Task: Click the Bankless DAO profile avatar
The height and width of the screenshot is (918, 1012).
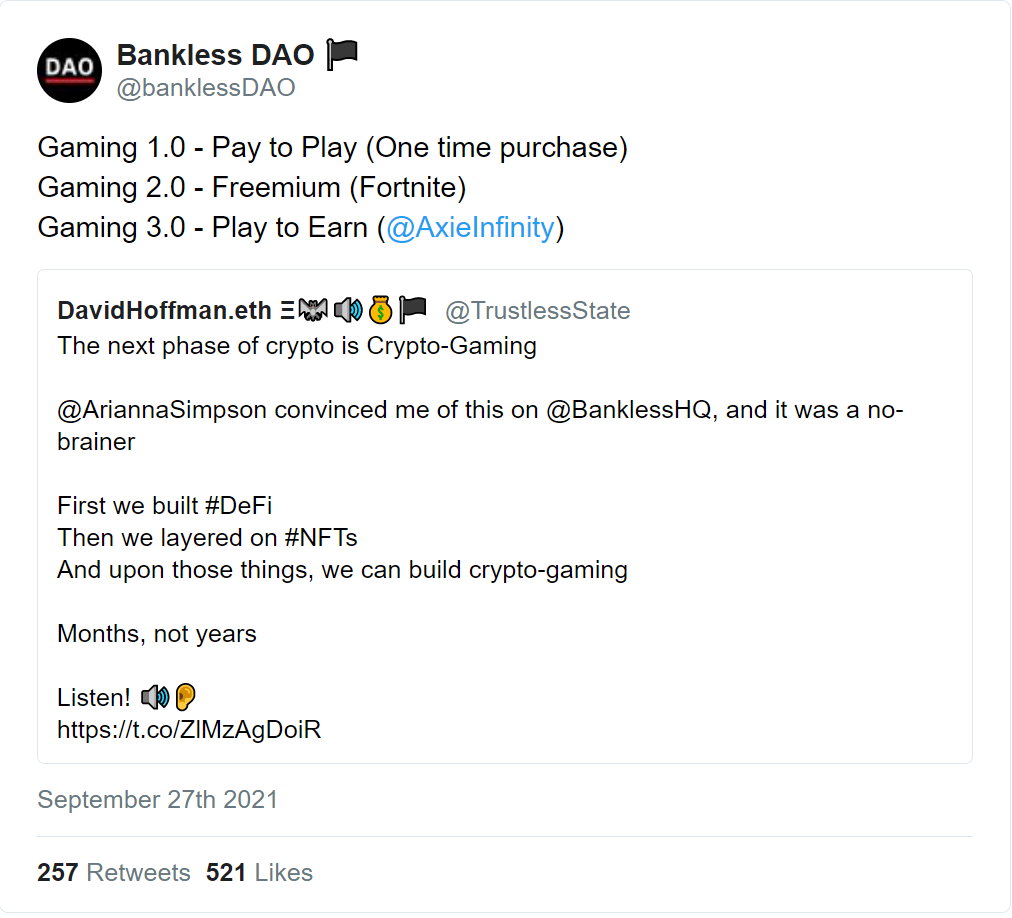Action: pos(70,70)
